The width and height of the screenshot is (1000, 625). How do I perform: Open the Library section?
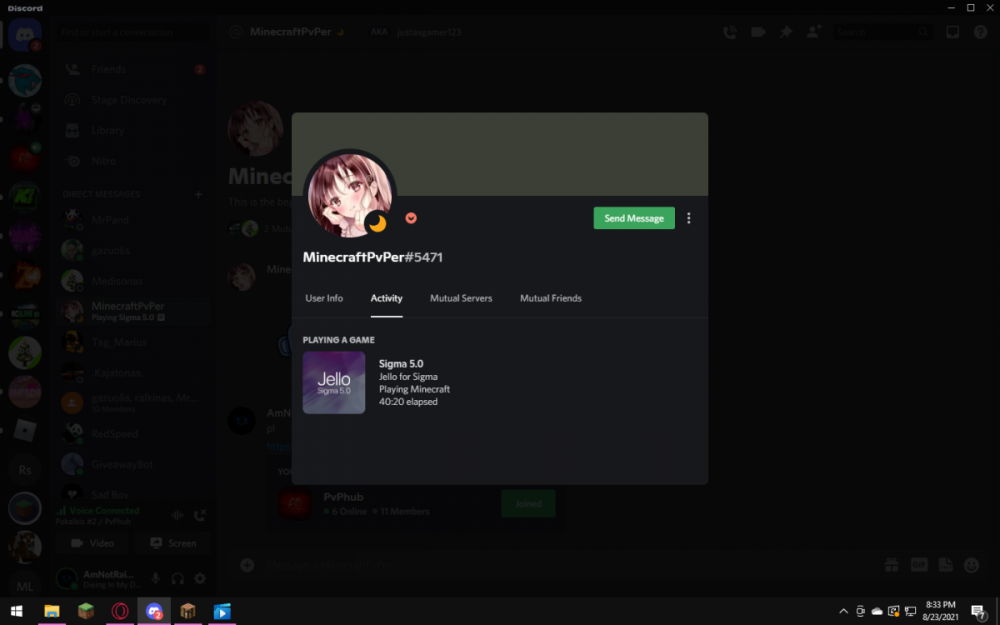[133, 130]
